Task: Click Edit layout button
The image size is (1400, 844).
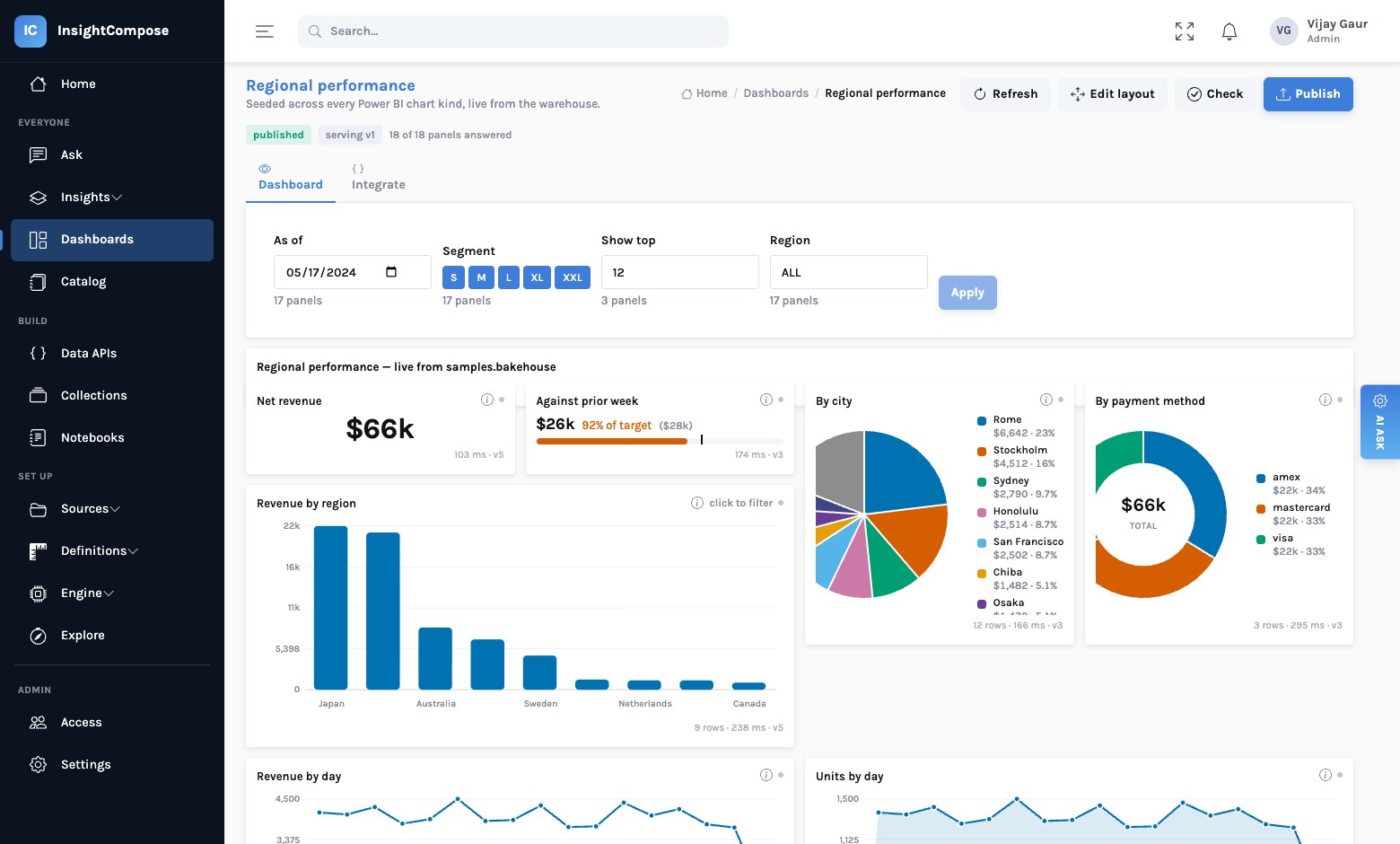Action: coord(1113,94)
